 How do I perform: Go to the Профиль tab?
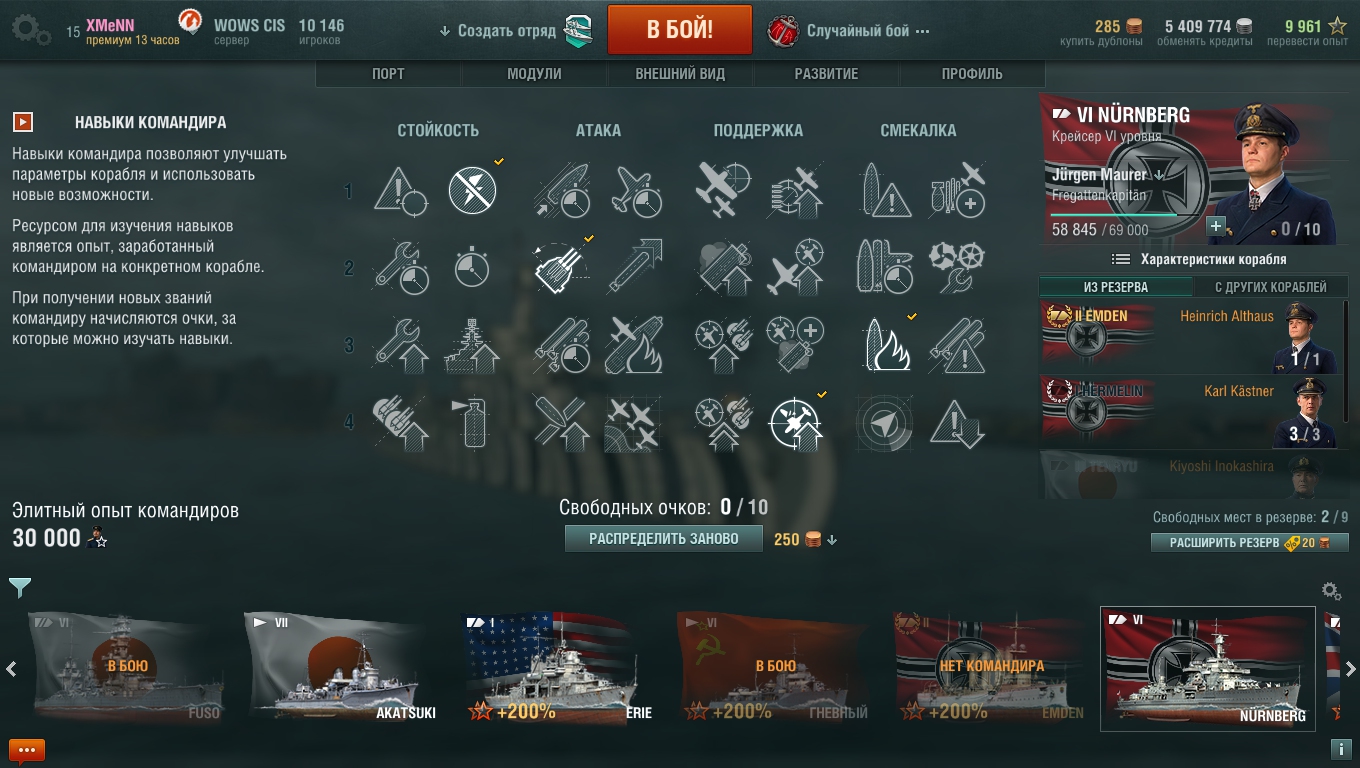click(x=972, y=74)
